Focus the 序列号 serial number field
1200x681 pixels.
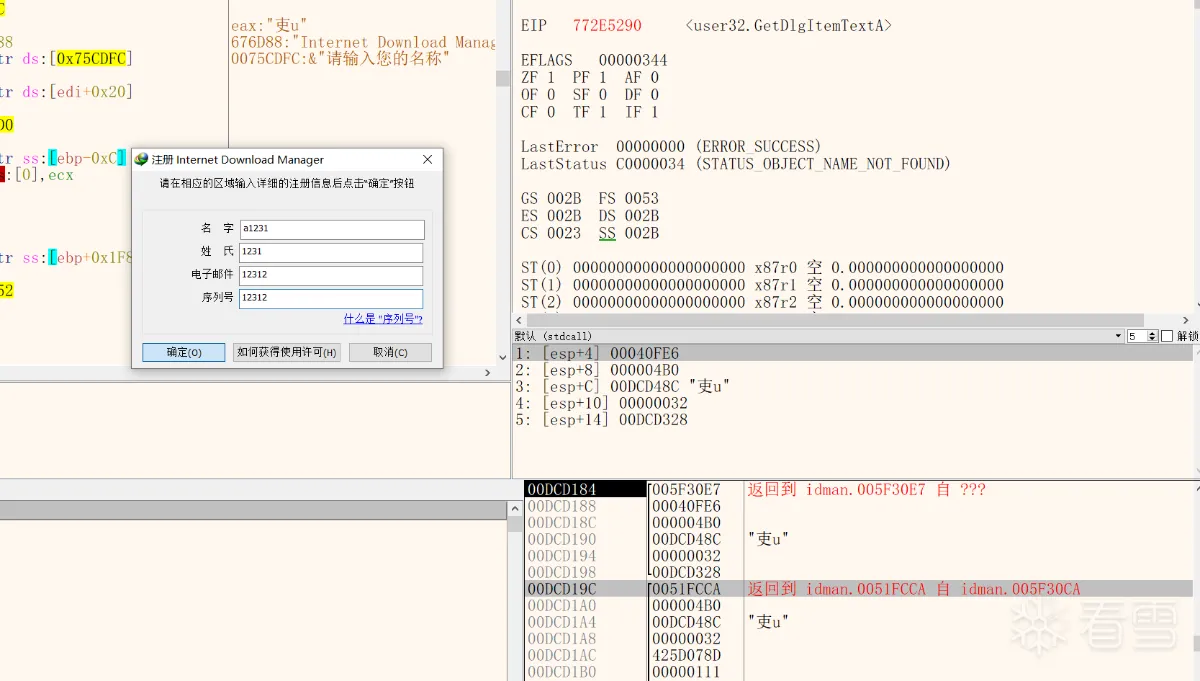(x=331, y=298)
